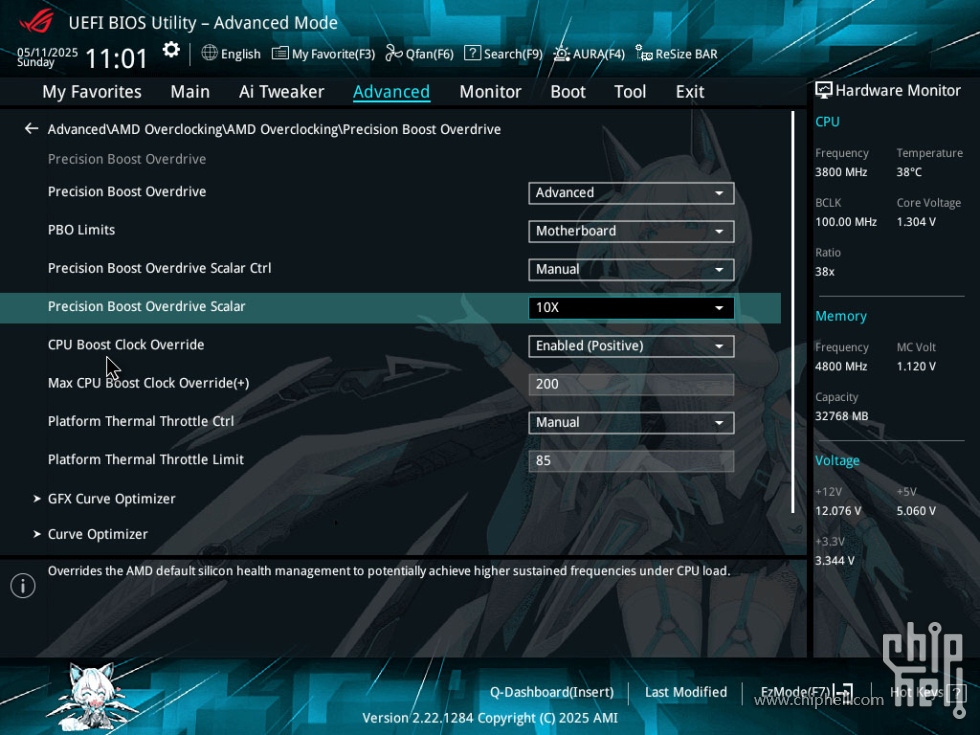Click the 11:01 clock display

(116, 59)
